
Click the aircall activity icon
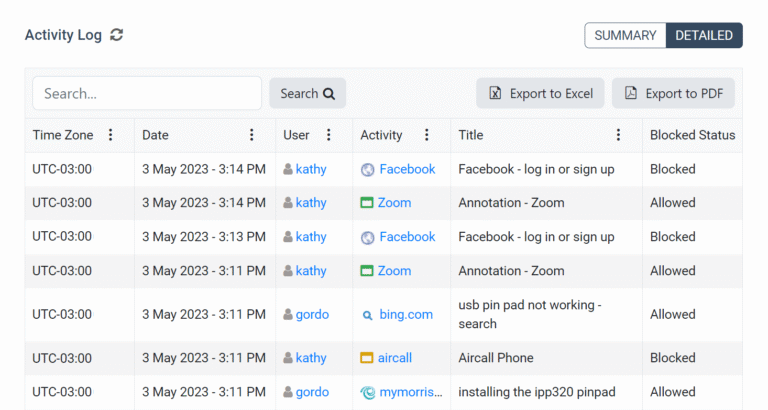pos(367,358)
